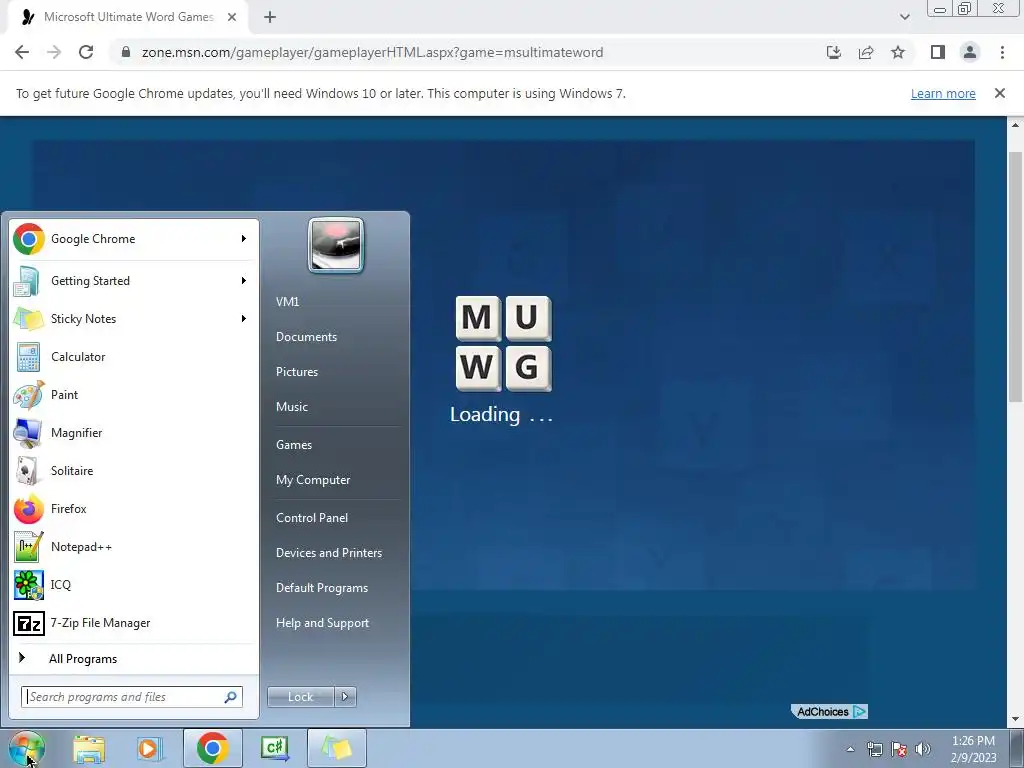Click the site lock icon in address bar
The height and width of the screenshot is (768, 1024).
pos(126,52)
